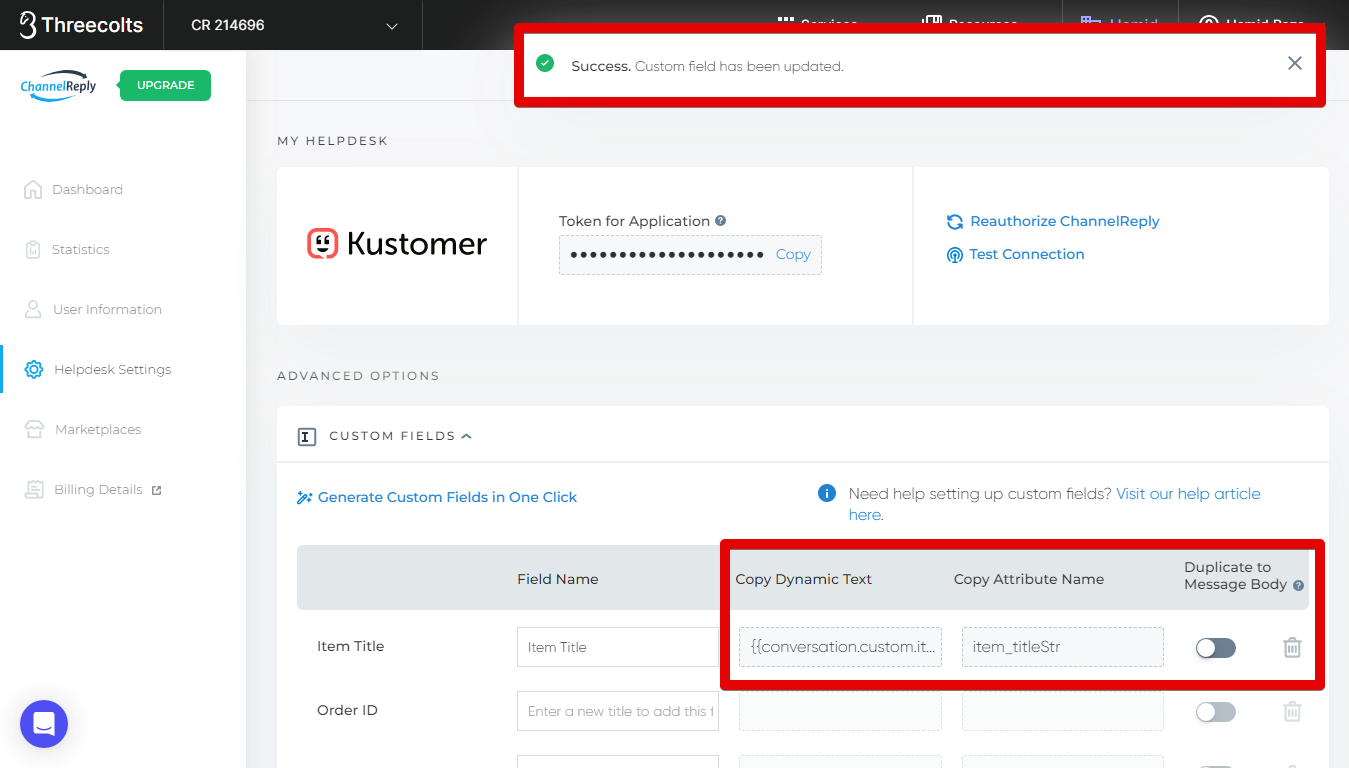Click the Item Title field name input
The height and width of the screenshot is (768, 1349).
click(618, 647)
